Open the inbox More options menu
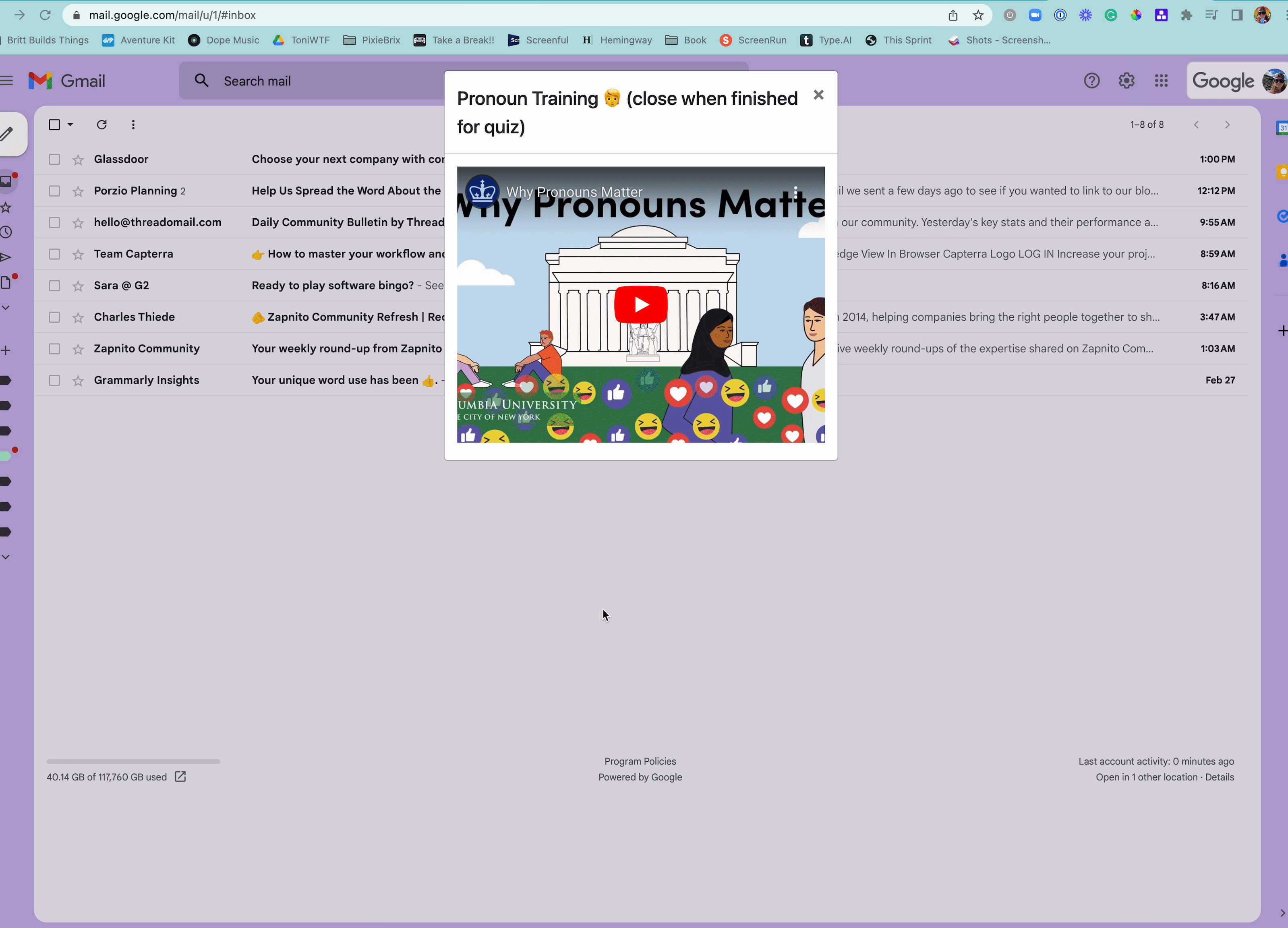The image size is (1288, 928). click(133, 124)
